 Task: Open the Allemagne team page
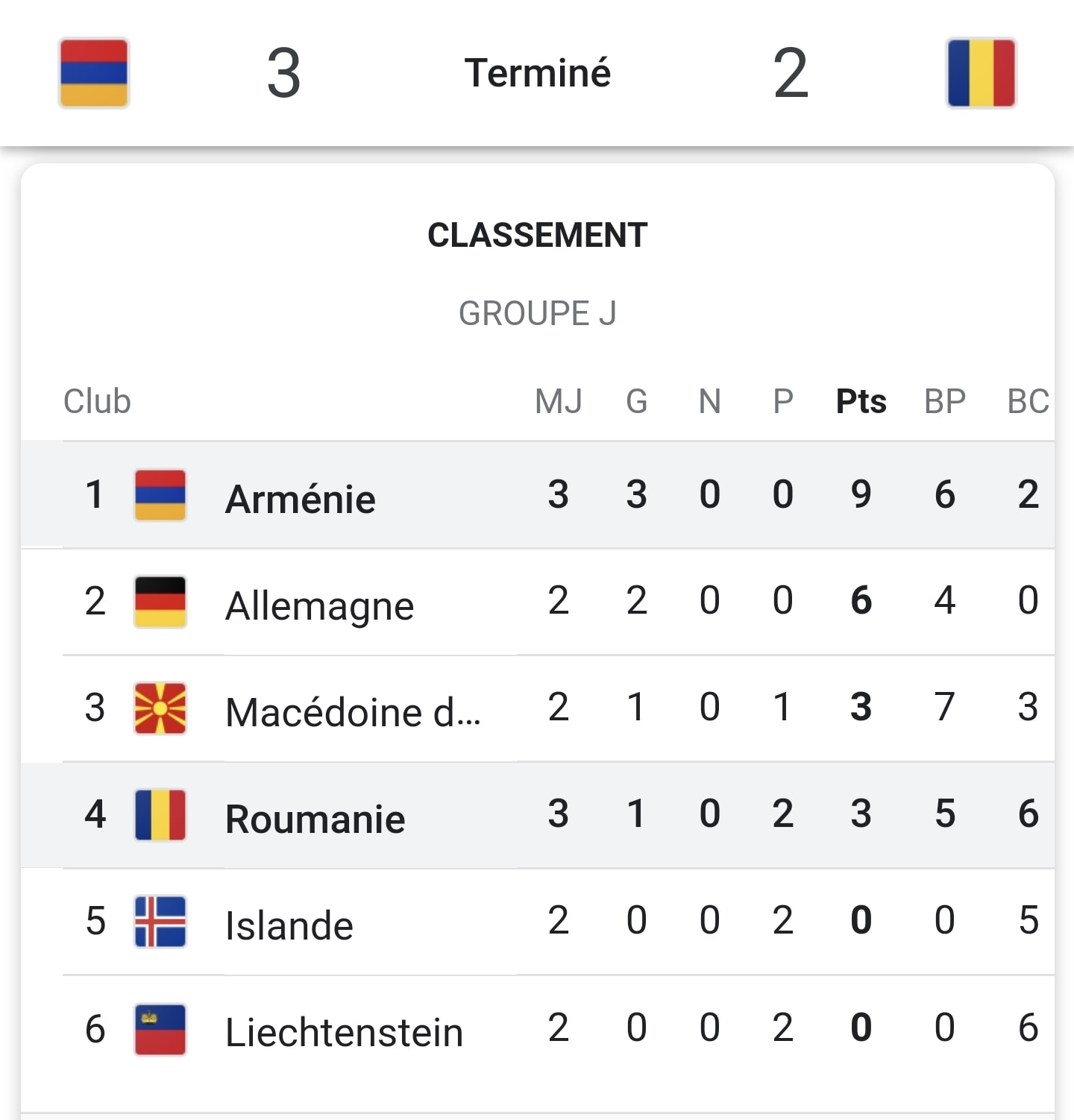[x=319, y=605]
